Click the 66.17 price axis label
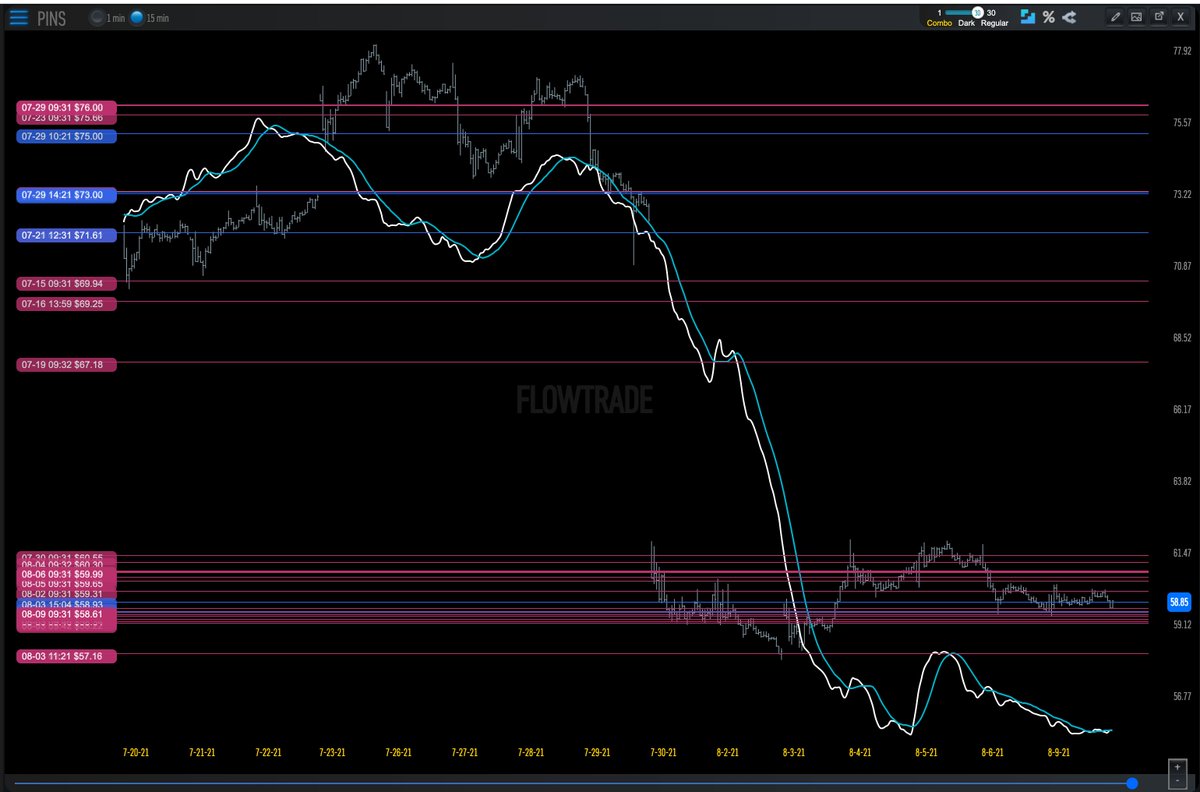The image size is (1200, 792). [1182, 409]
